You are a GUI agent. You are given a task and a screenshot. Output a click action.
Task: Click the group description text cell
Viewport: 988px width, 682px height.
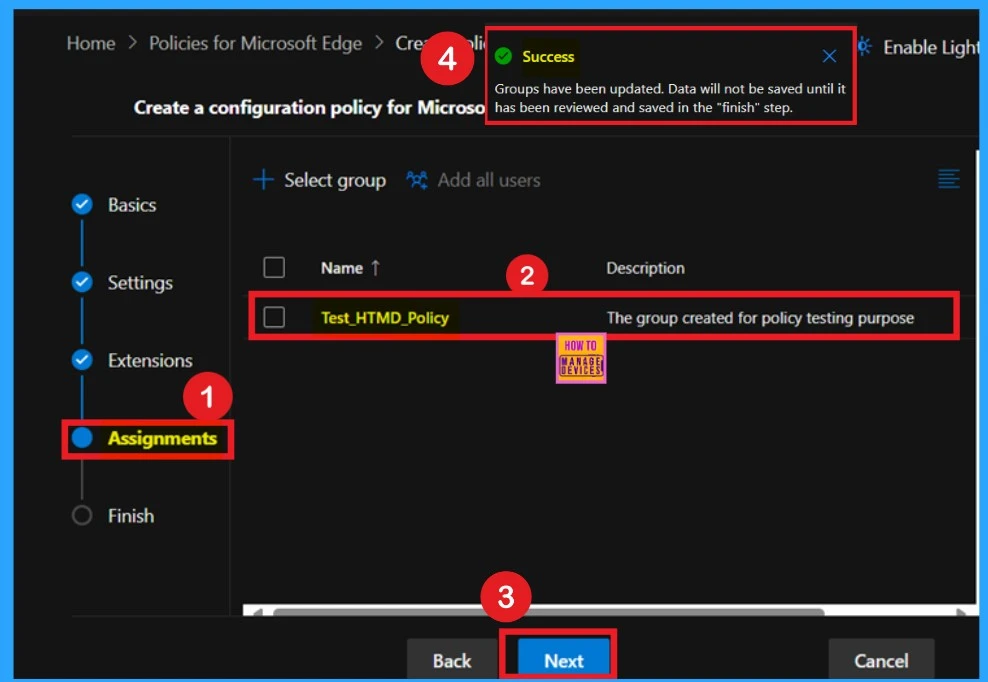coord(760,318)
